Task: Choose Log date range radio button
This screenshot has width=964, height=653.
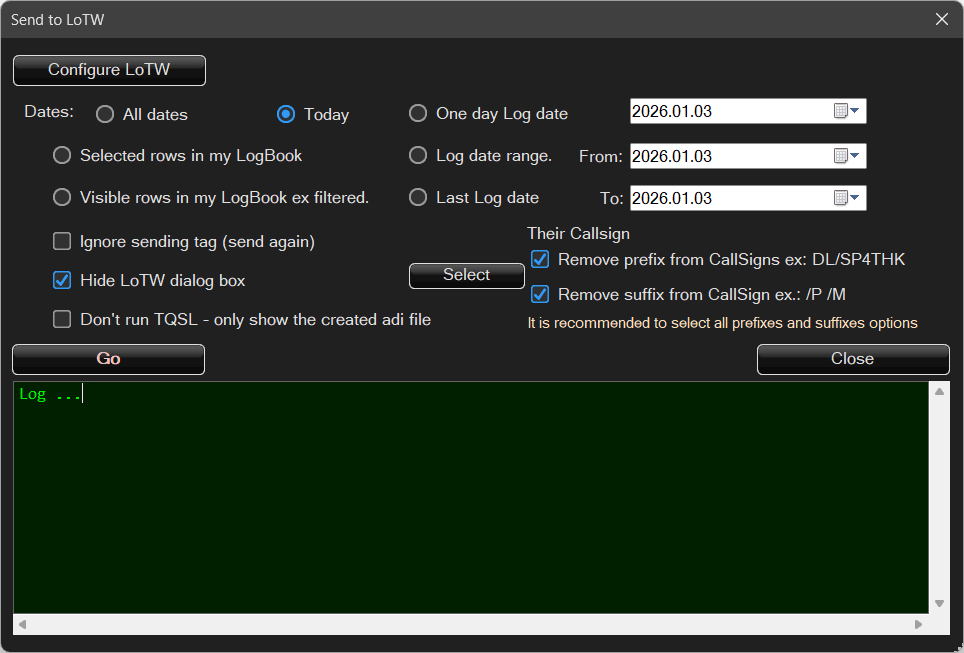Action: tap(418, 155)
